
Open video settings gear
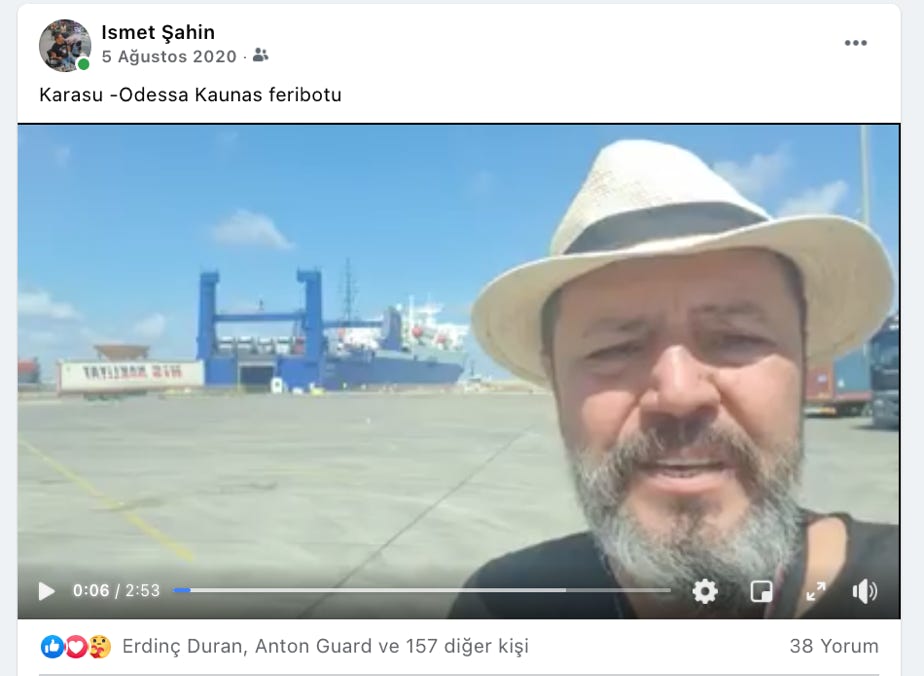tap(705, 591)
